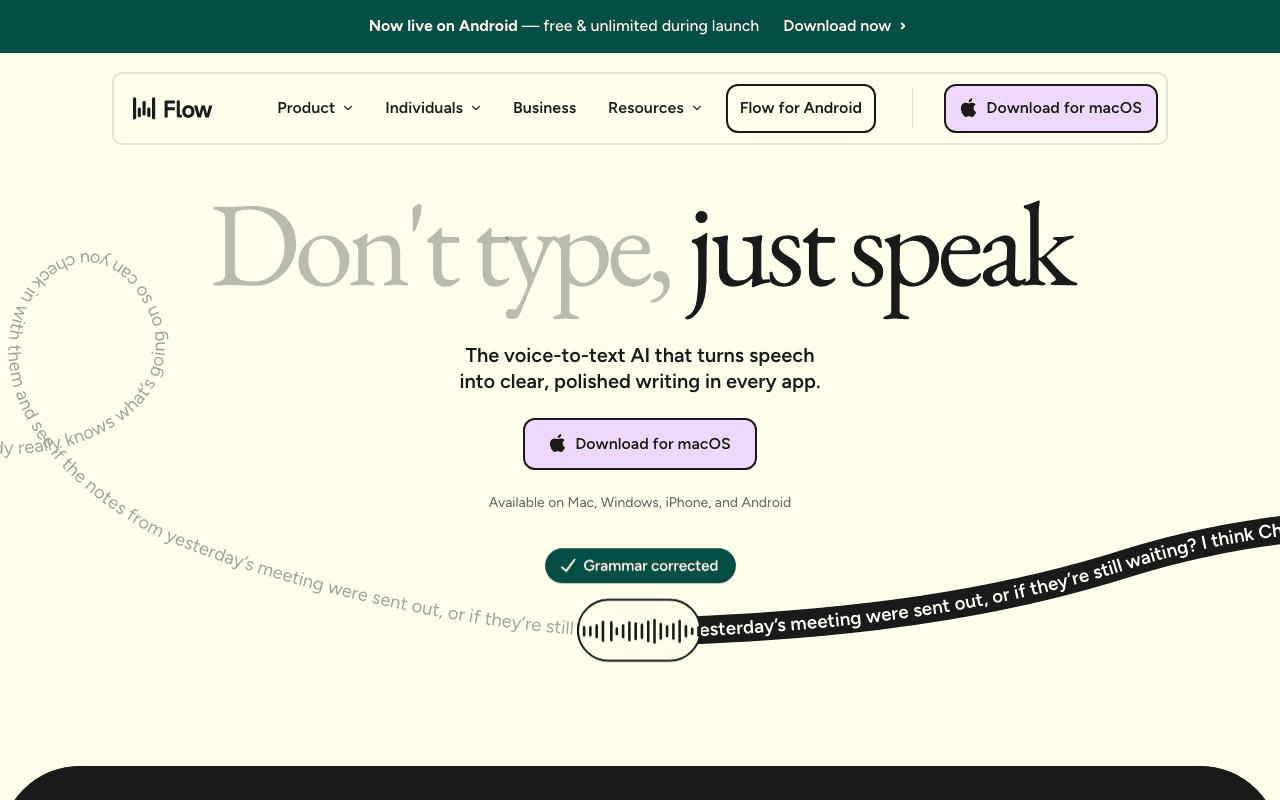
Task: Open Flow for Android page
Action: point(800,108)
